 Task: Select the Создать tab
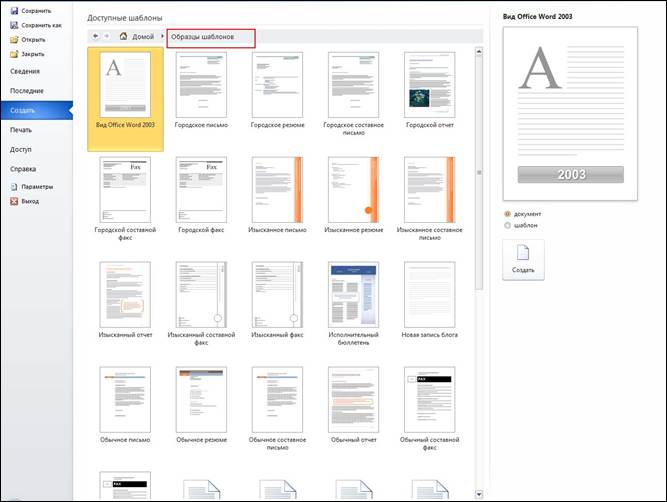click(x=37, y=110)
